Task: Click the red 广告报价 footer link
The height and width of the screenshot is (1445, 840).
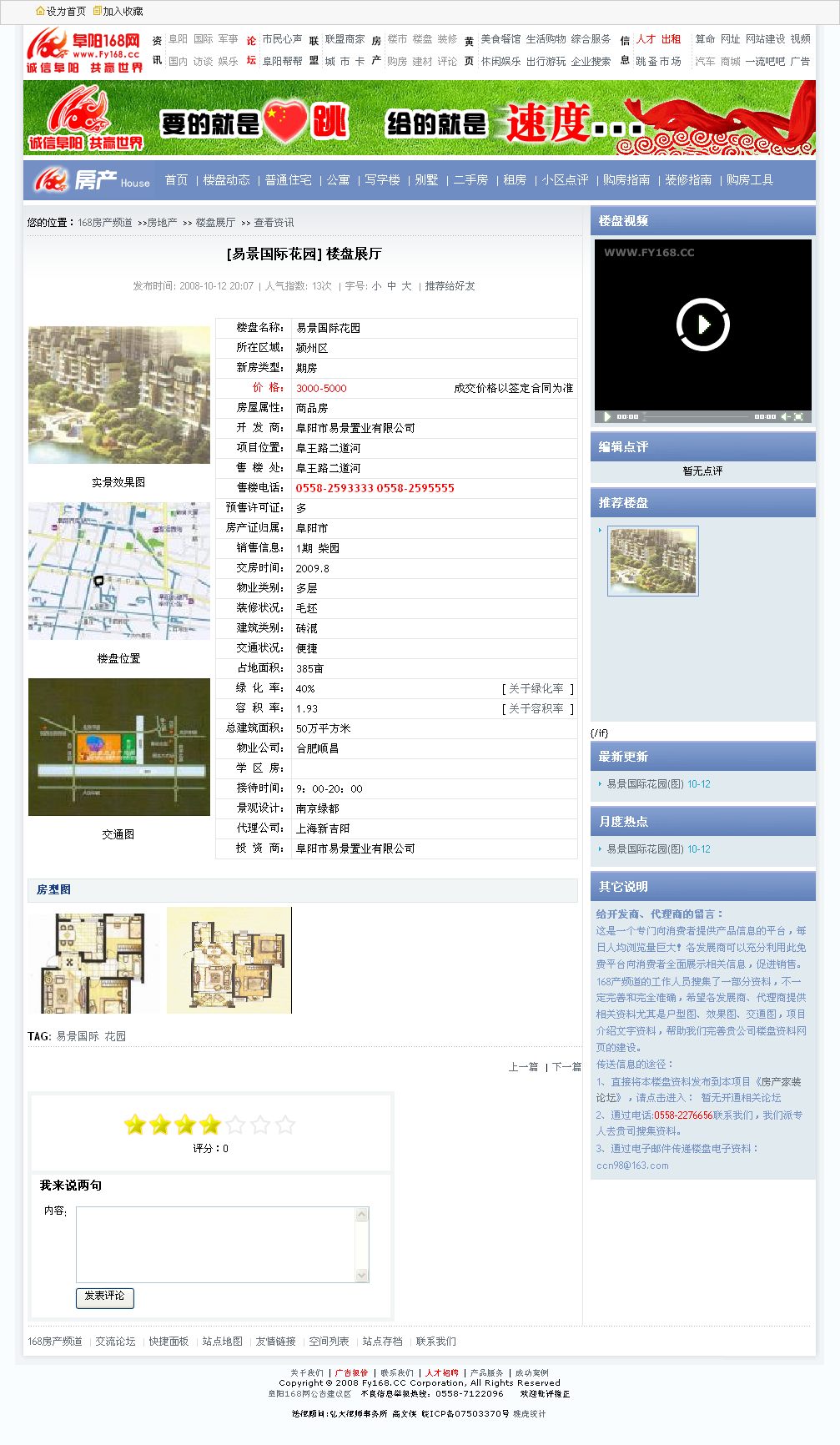Action: click(x=351, y=1372)
